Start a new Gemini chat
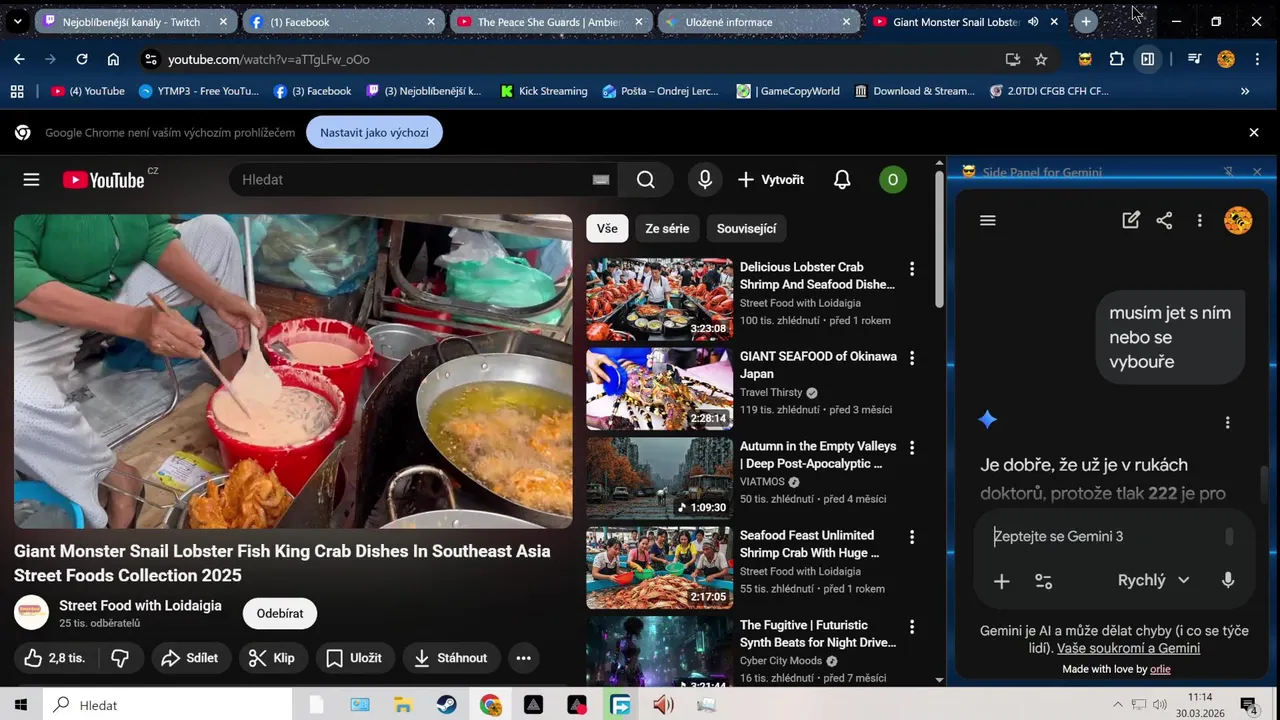 point(1131,221)
